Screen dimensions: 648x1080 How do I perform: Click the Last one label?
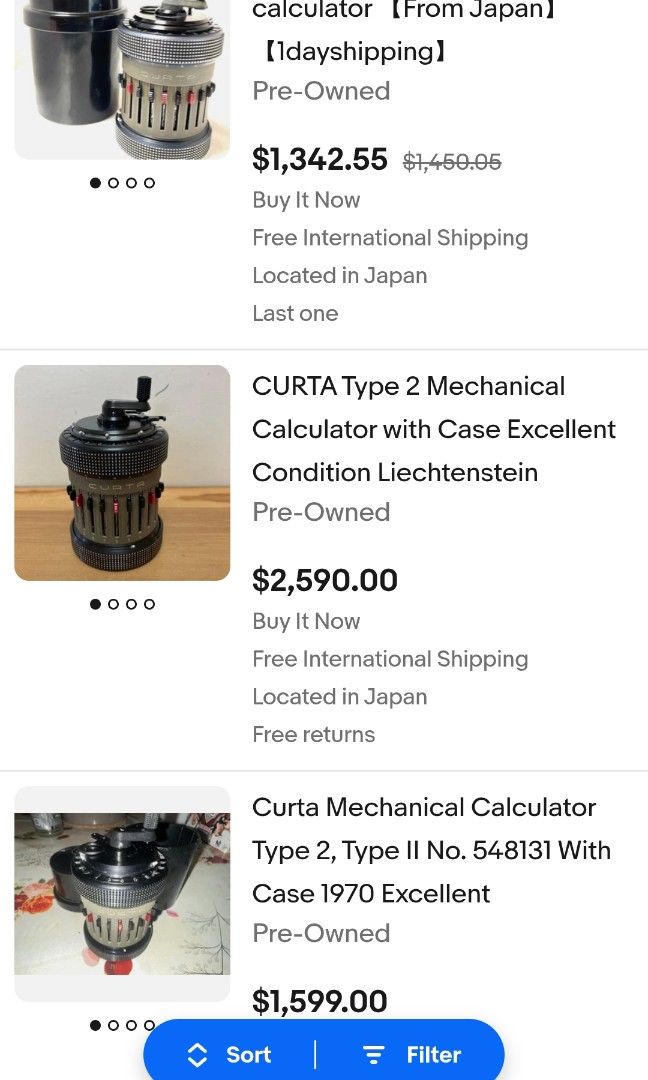[x=295, y=313]
